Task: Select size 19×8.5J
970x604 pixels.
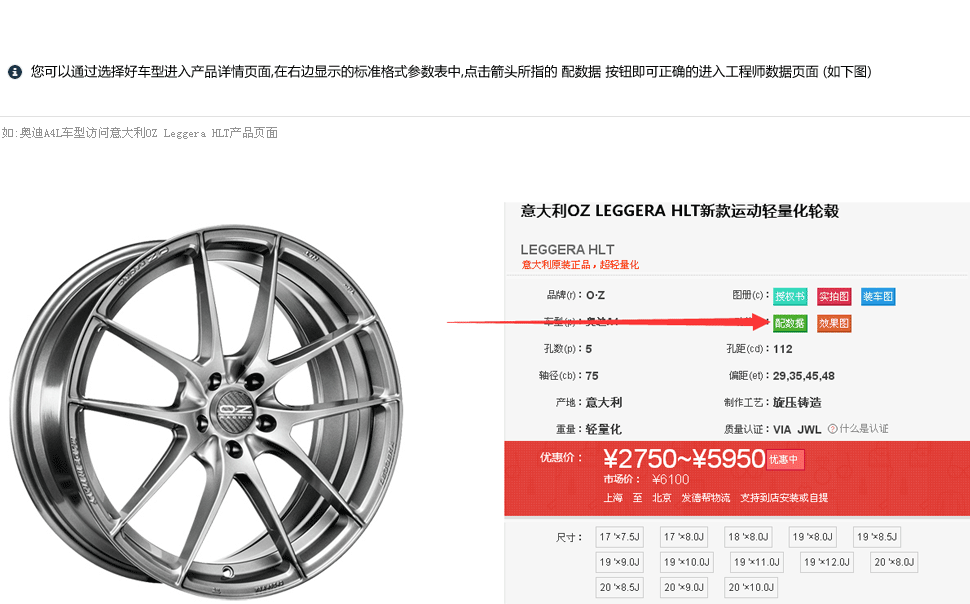Action: pos(877,537)
